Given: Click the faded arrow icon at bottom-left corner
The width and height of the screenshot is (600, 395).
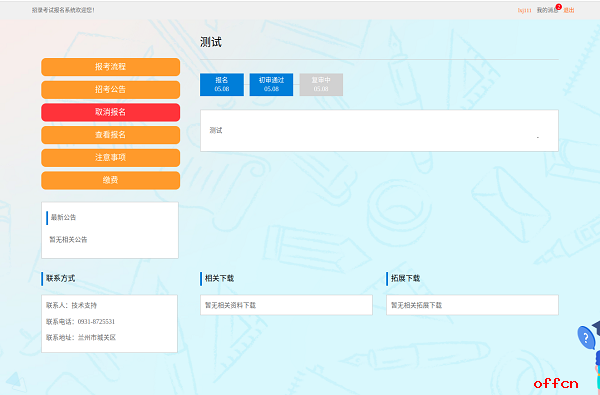Looking at the screenshot, I should 15,381.
